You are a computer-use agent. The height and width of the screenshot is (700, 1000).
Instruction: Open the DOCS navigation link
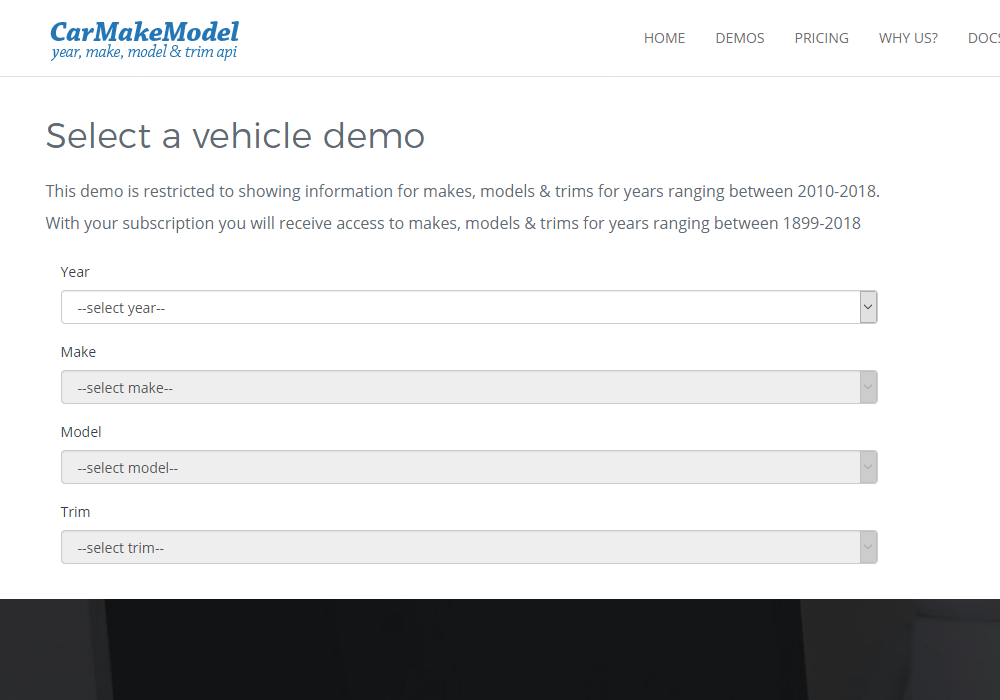tap(983, 38)
